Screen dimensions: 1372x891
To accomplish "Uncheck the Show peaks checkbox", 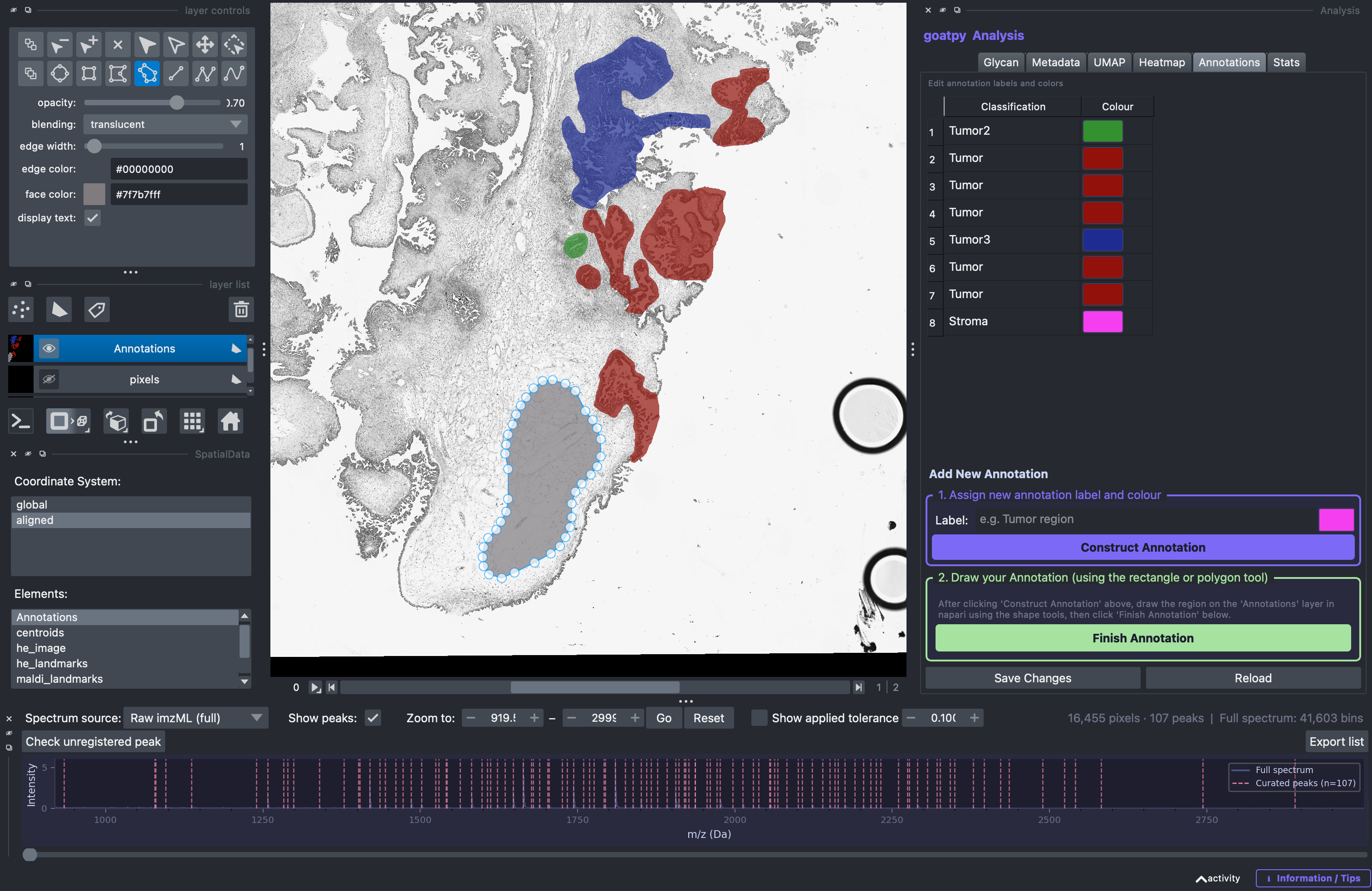I will coord(373,718).
